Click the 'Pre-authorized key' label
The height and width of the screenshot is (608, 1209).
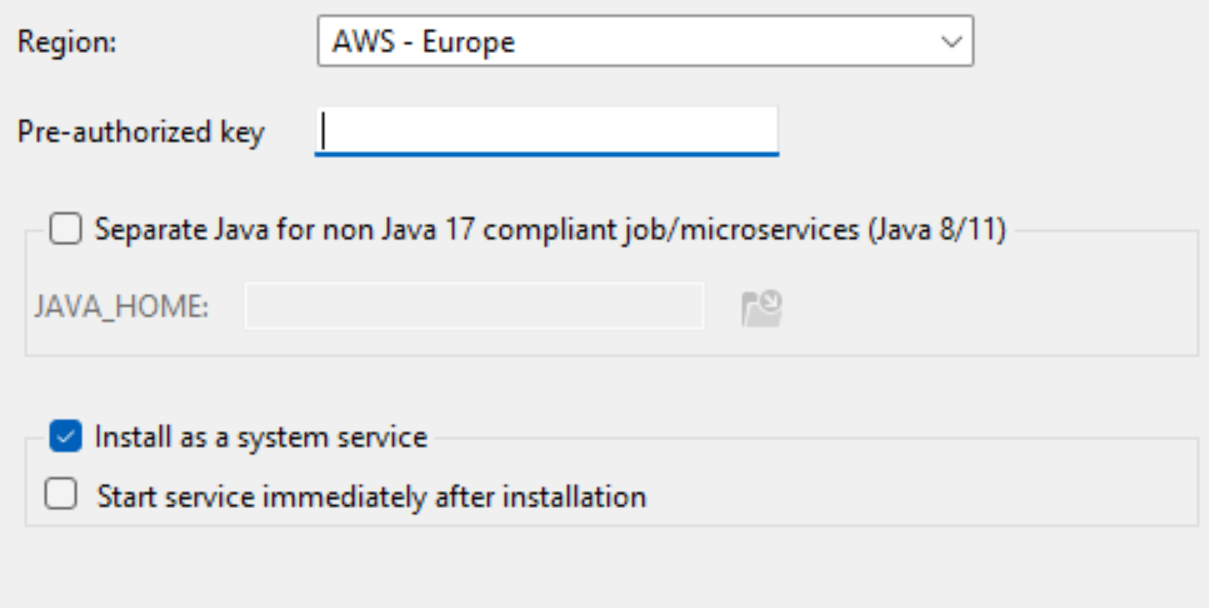tap(141, 131)
